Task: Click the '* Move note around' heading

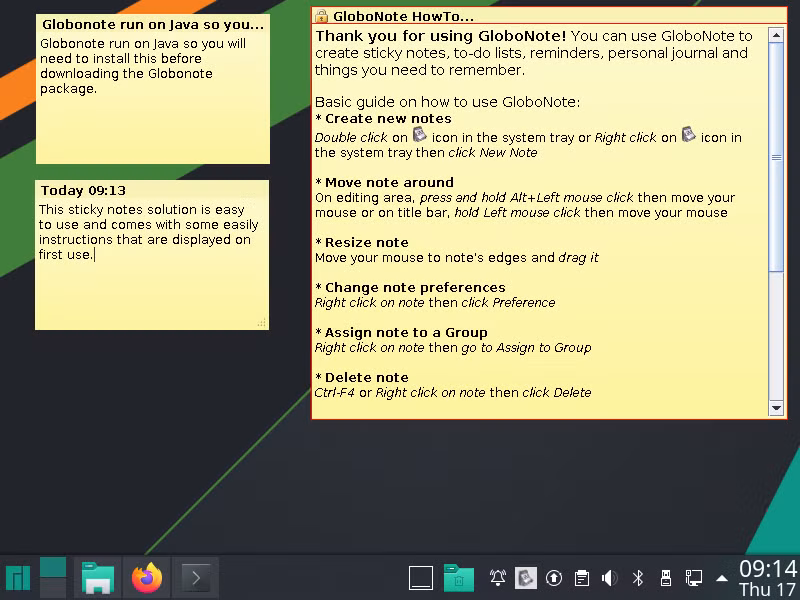Action: point(384,183)
